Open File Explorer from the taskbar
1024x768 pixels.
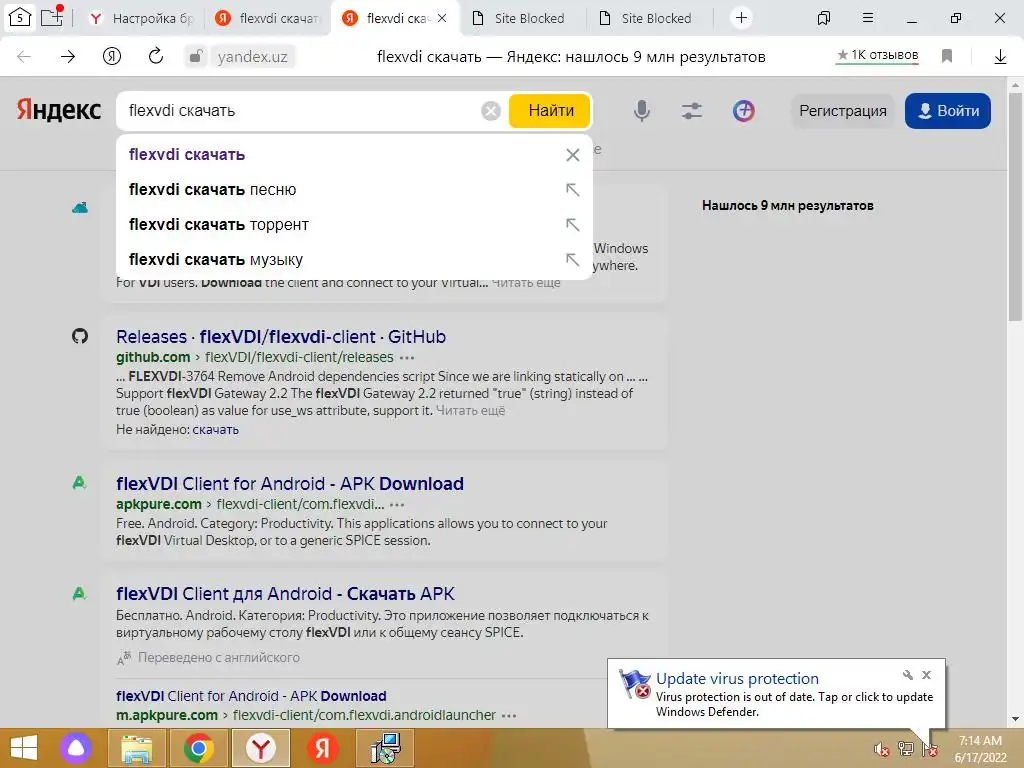[136, 748]
